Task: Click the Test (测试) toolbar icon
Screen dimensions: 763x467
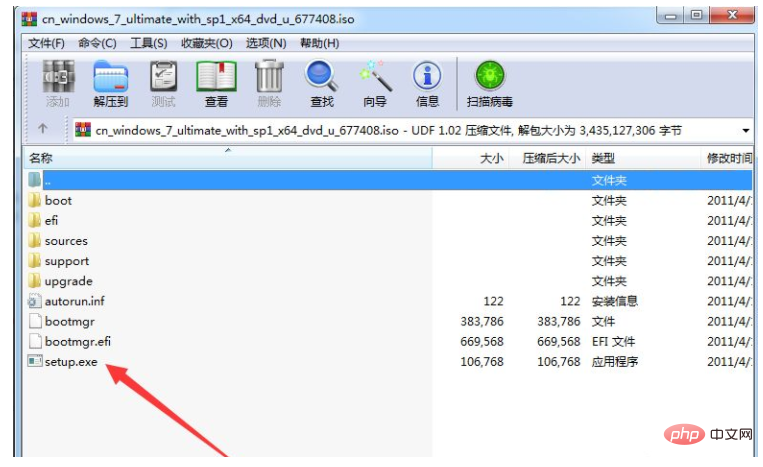Action: (164, 77)
